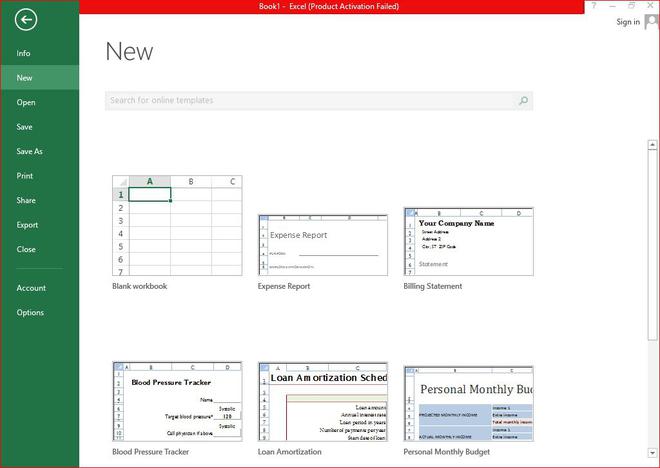Click the Help question mark icon

(594, 5)
